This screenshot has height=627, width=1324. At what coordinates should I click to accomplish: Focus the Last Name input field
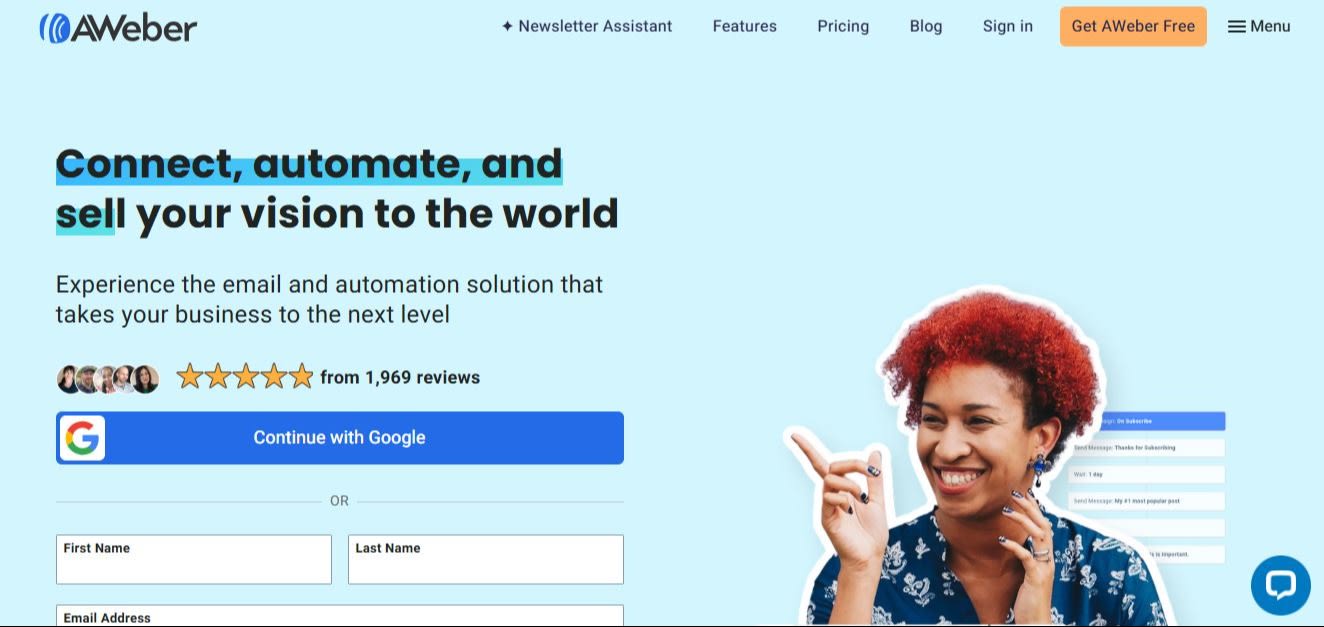[486, 559]
